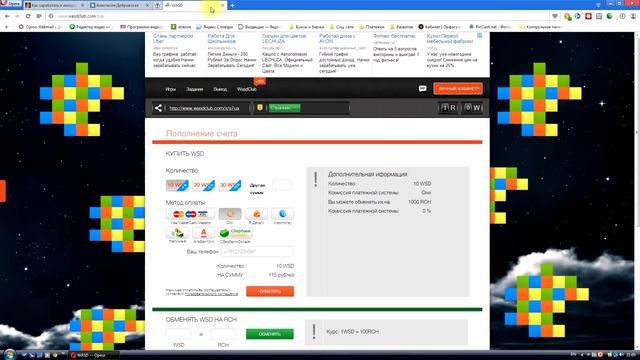
Task: Open the Opera Webmail bookmark
Action: (x=40, y=27)
